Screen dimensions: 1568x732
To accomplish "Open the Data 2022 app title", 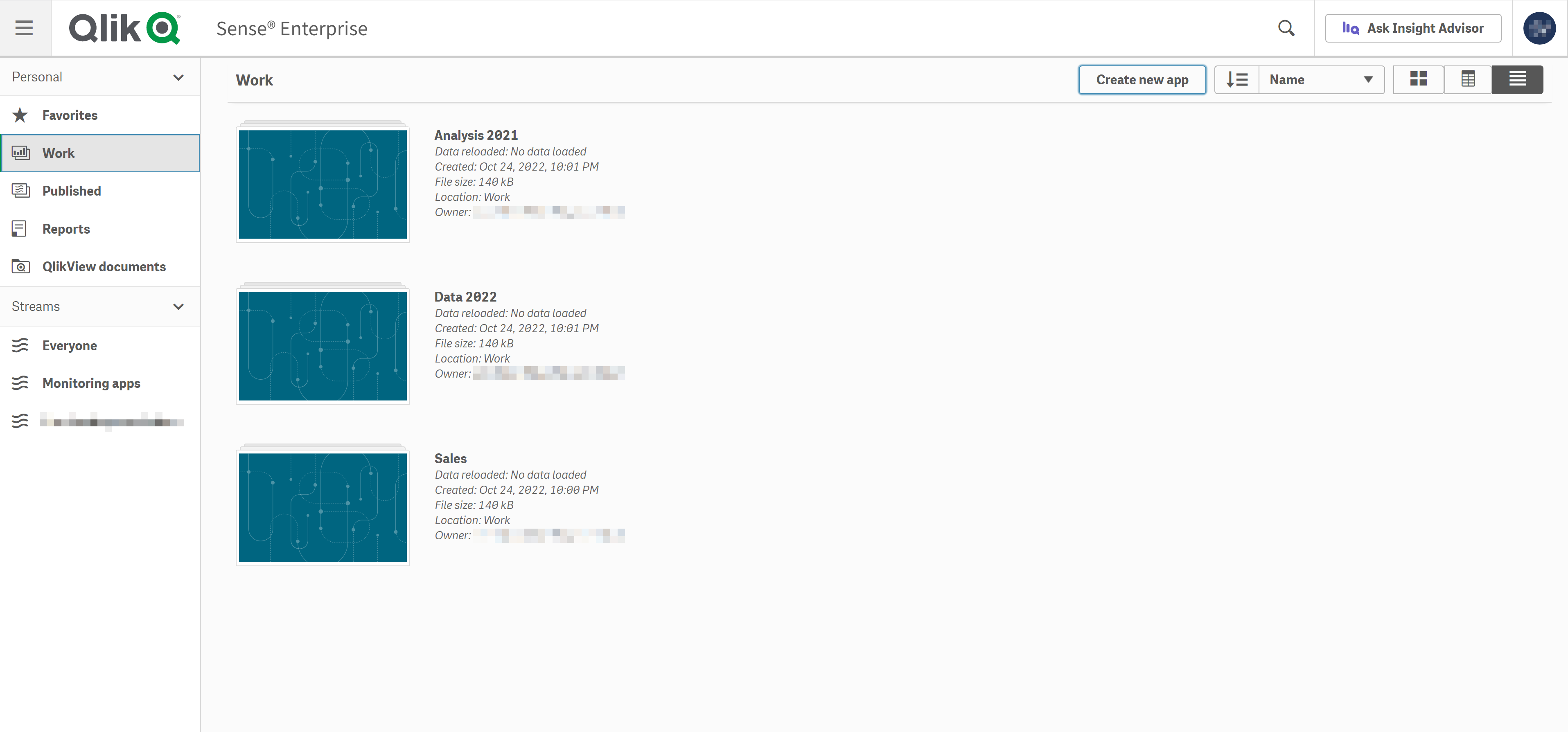I will coord(465,297).
